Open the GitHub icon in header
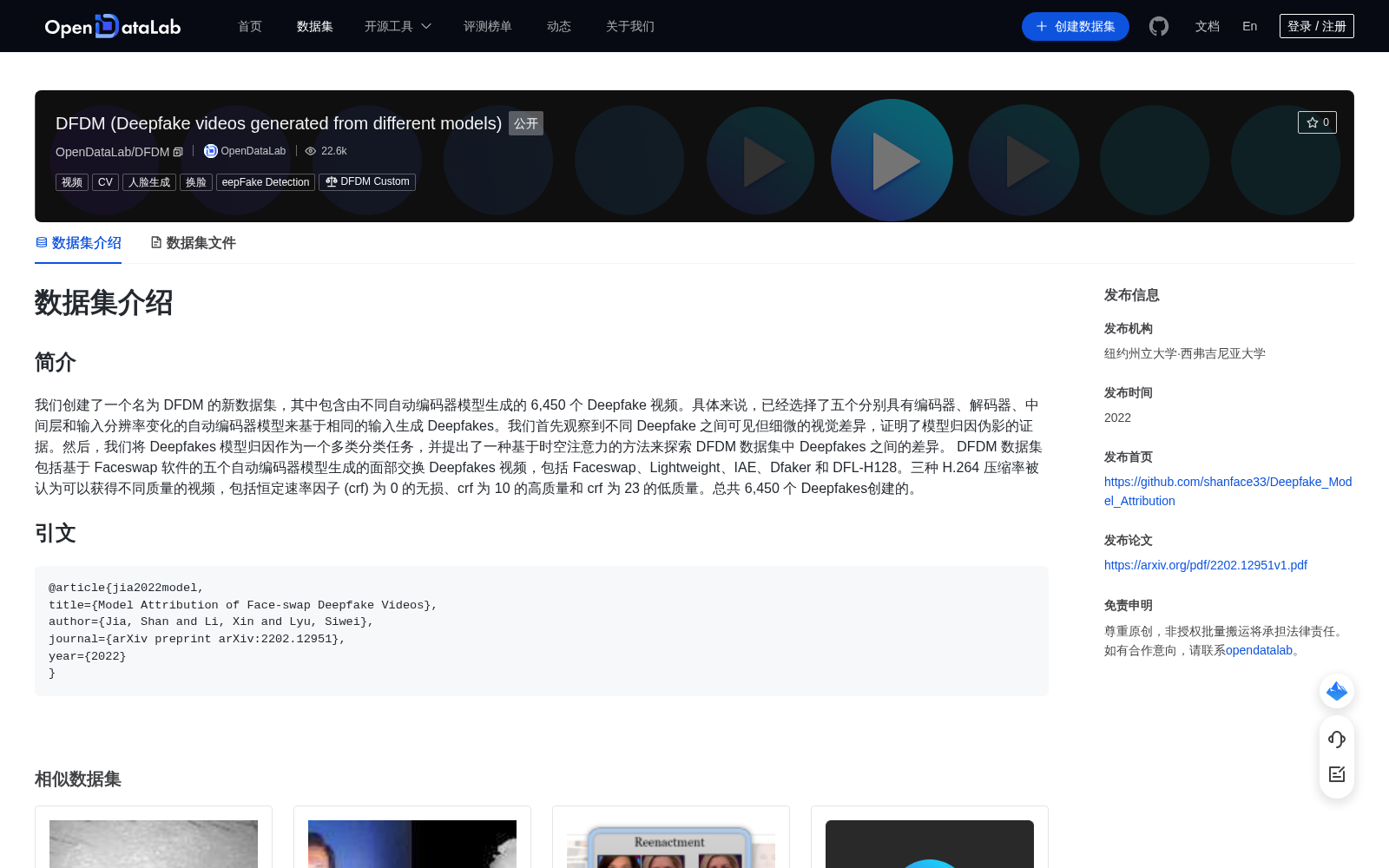 click(x=1159, y=26)
